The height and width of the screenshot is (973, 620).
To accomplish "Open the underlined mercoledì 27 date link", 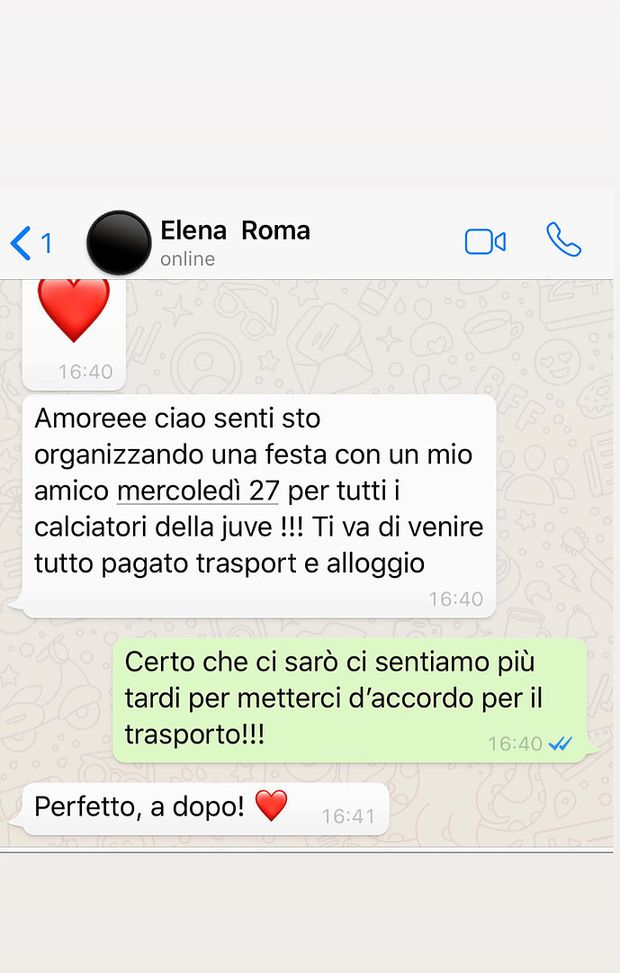I will (198, 491).
